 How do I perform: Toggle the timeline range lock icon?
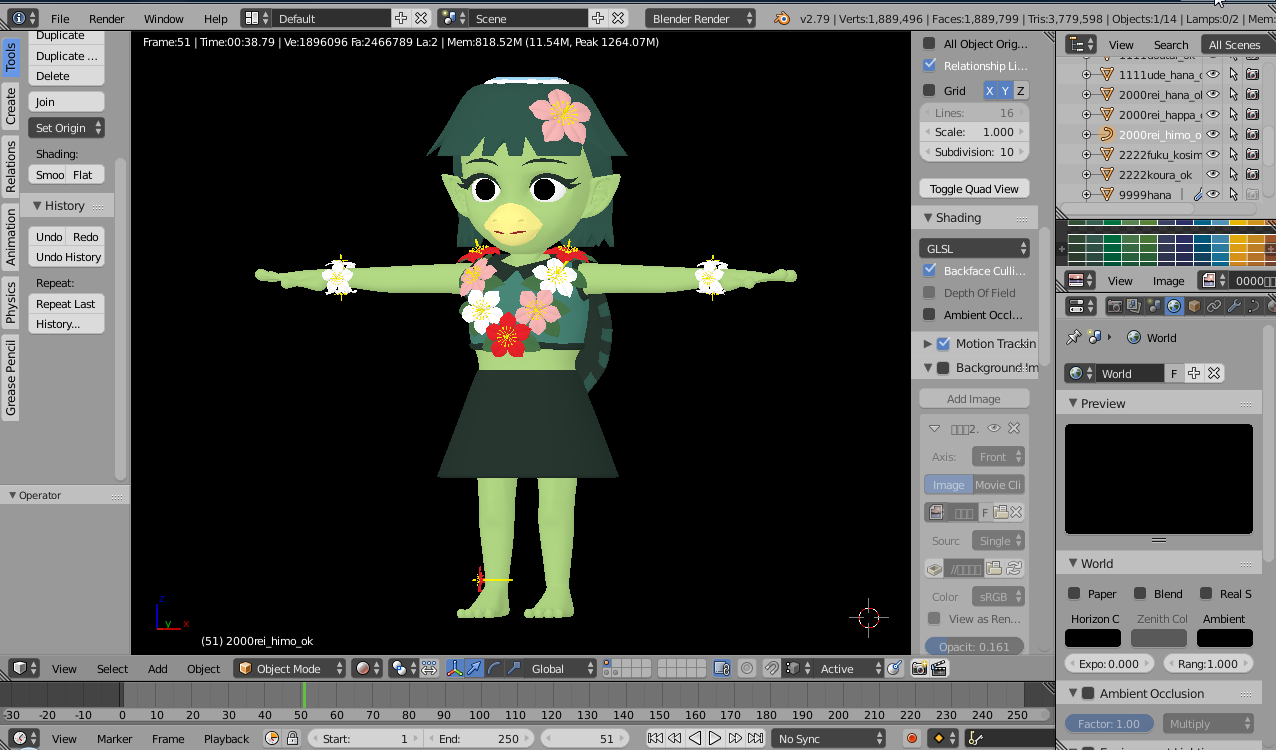292,738
